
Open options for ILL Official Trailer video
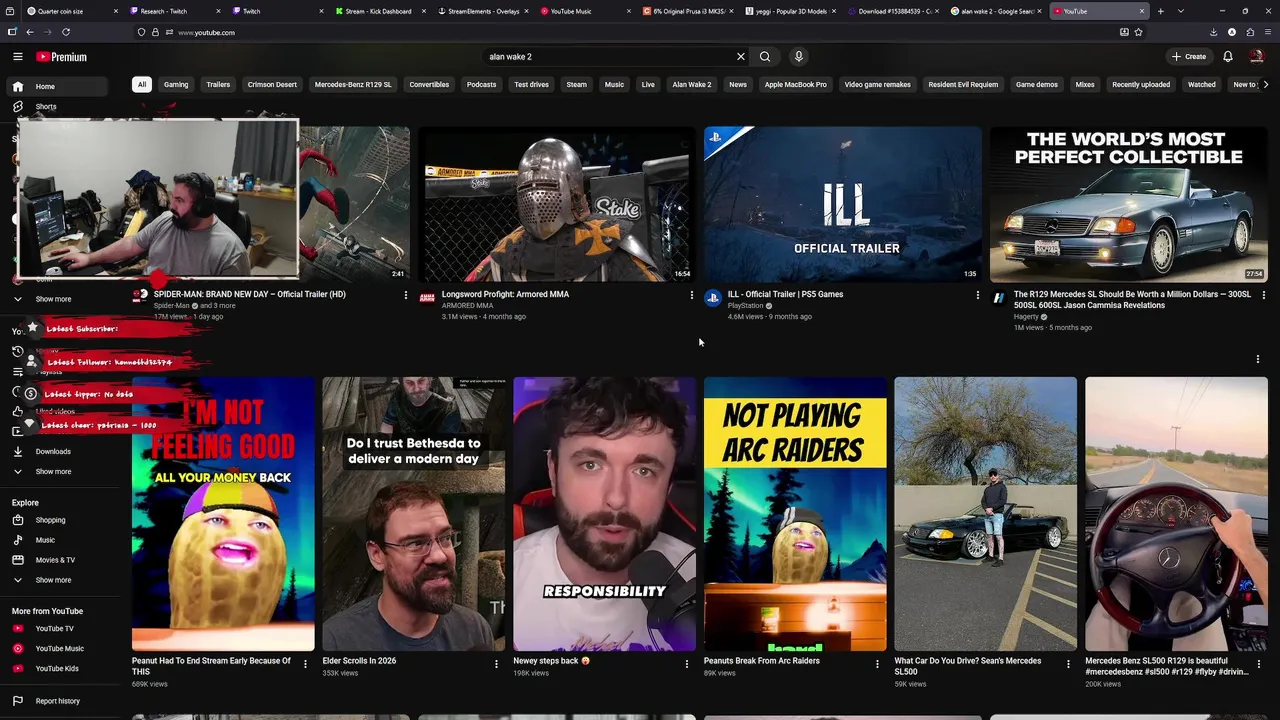pos(977,295)
